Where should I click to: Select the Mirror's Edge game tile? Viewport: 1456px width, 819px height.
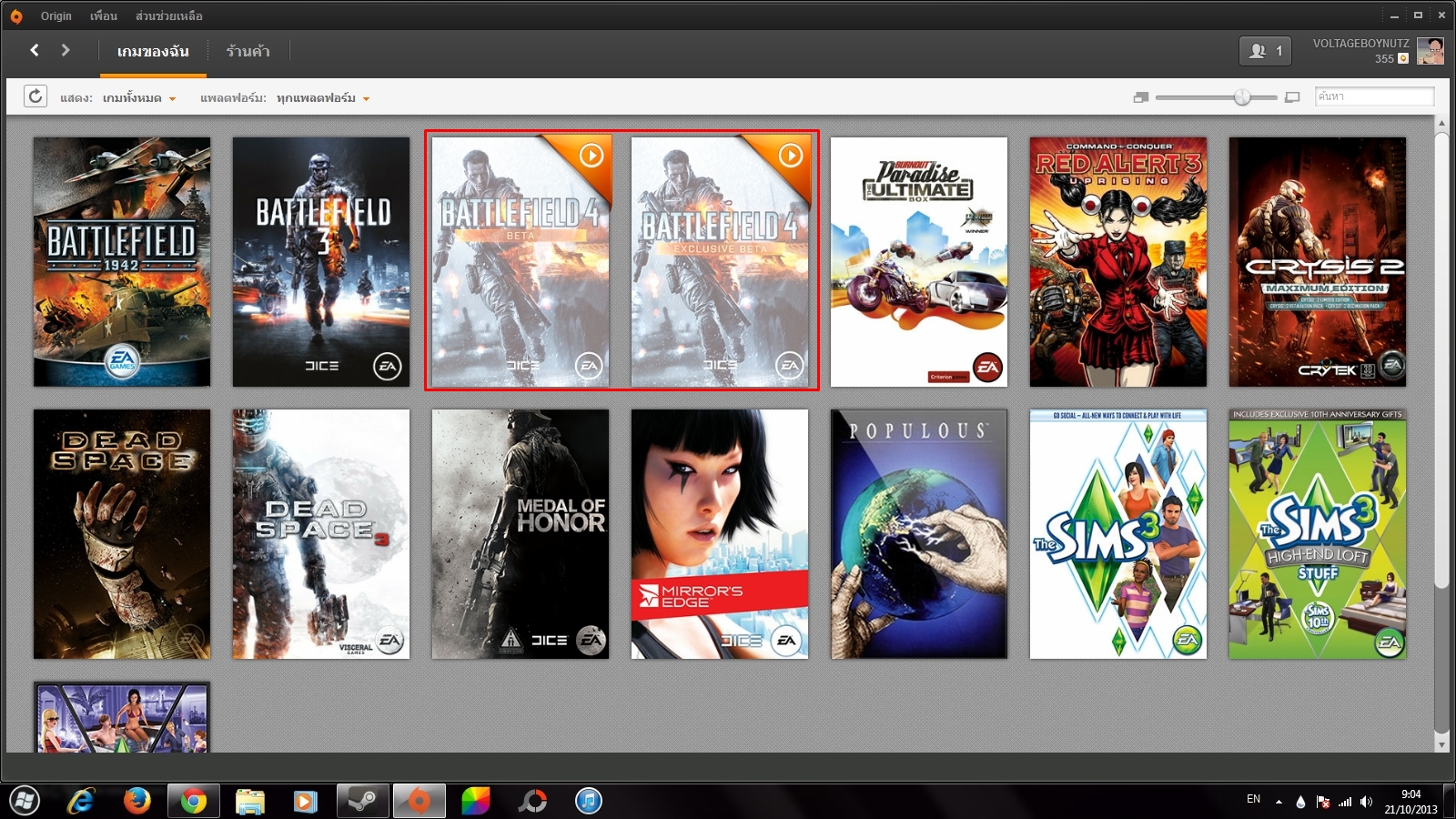coord(720,534)
